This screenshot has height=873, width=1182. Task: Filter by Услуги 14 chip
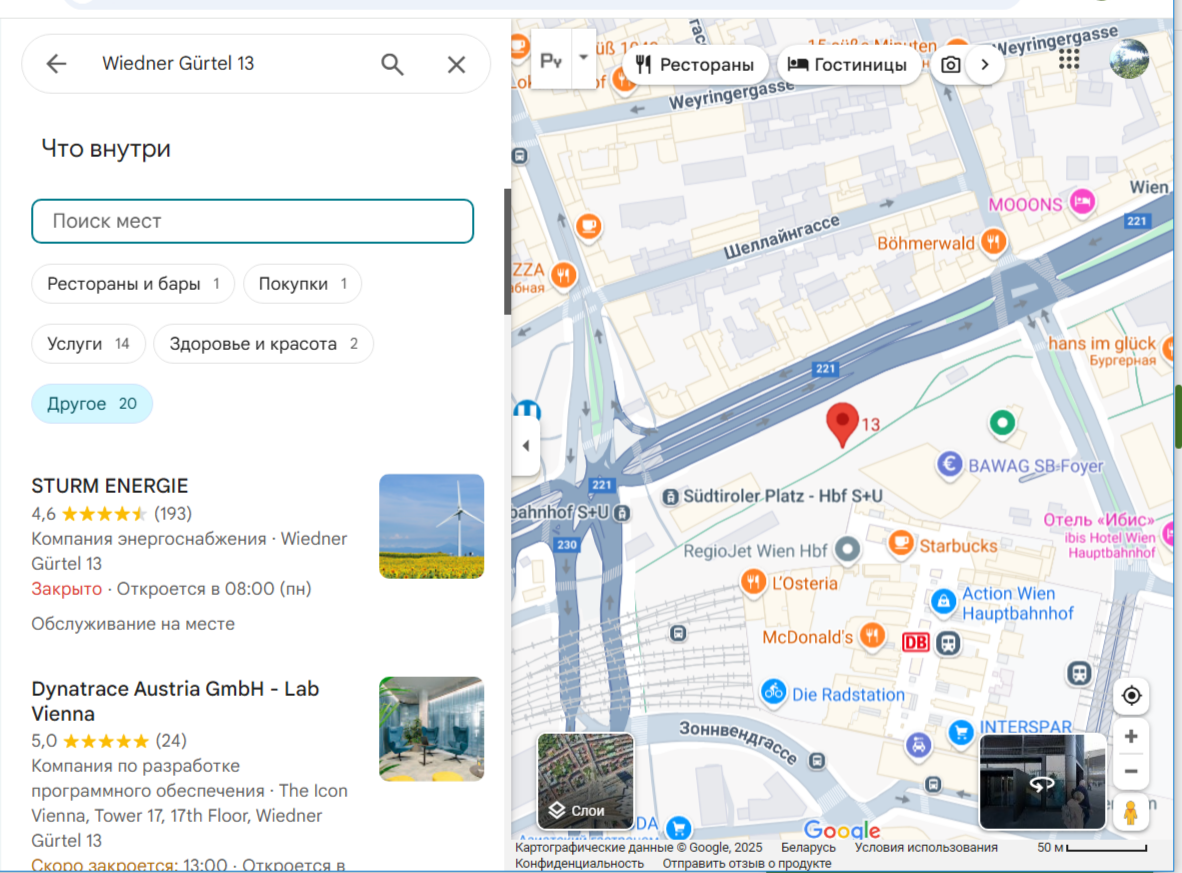88,344
